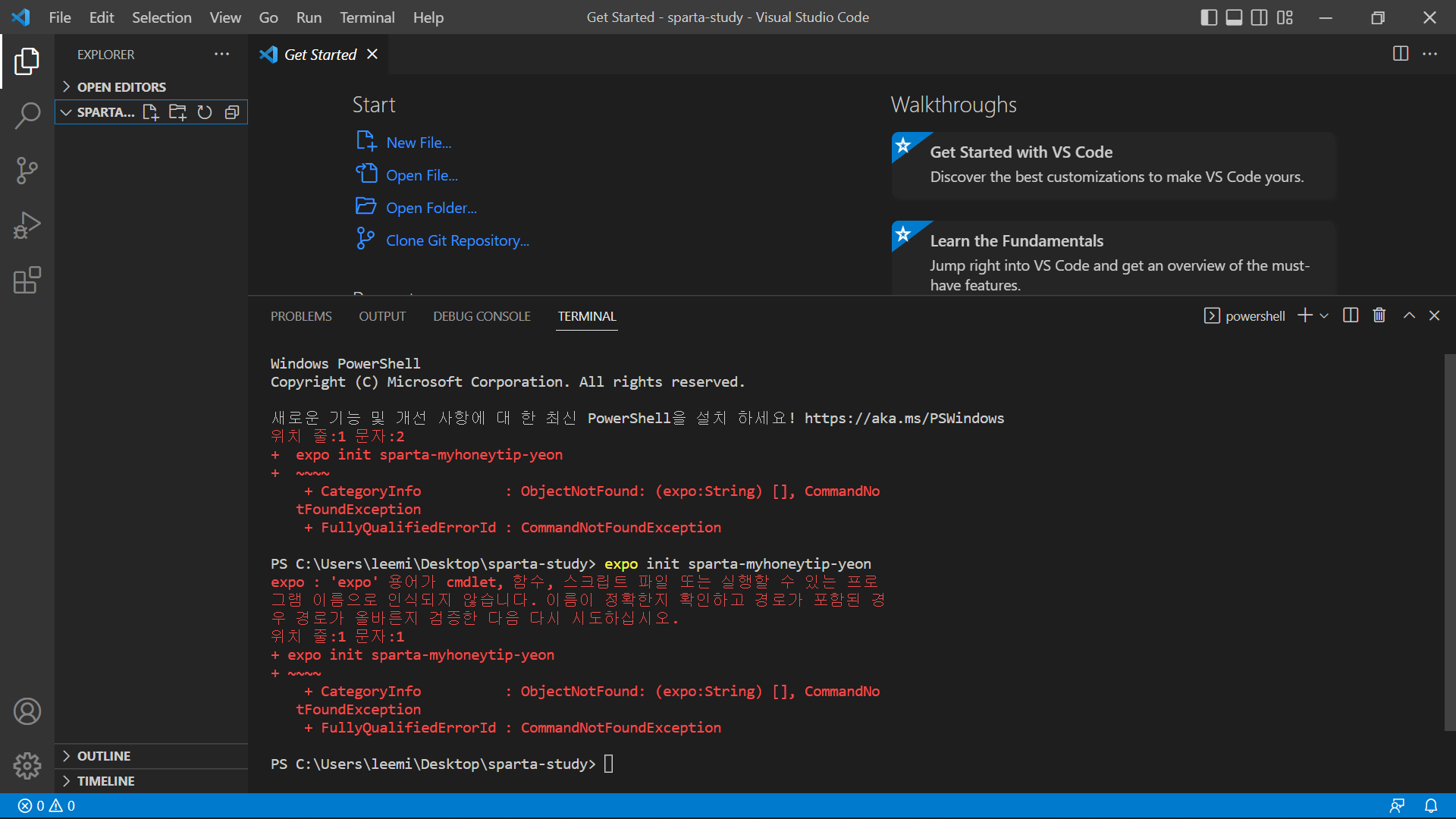Collapse all folders in explorer

[232, 112]
